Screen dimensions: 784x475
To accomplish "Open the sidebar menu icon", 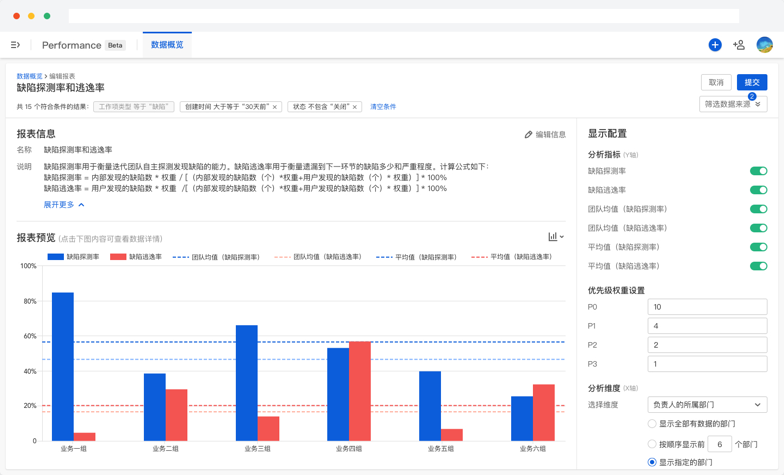I will point(15,45).
